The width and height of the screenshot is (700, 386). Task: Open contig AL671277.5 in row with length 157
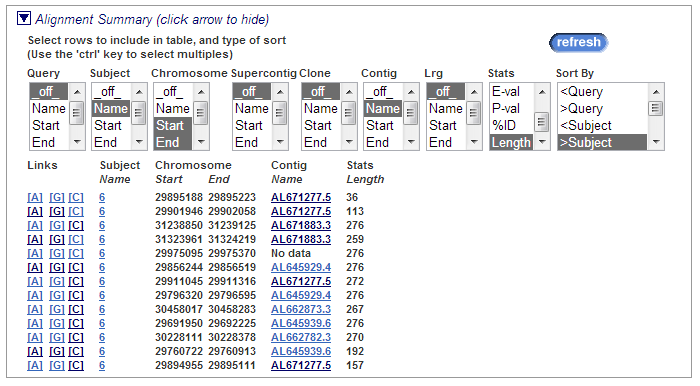tap(301, 365)
